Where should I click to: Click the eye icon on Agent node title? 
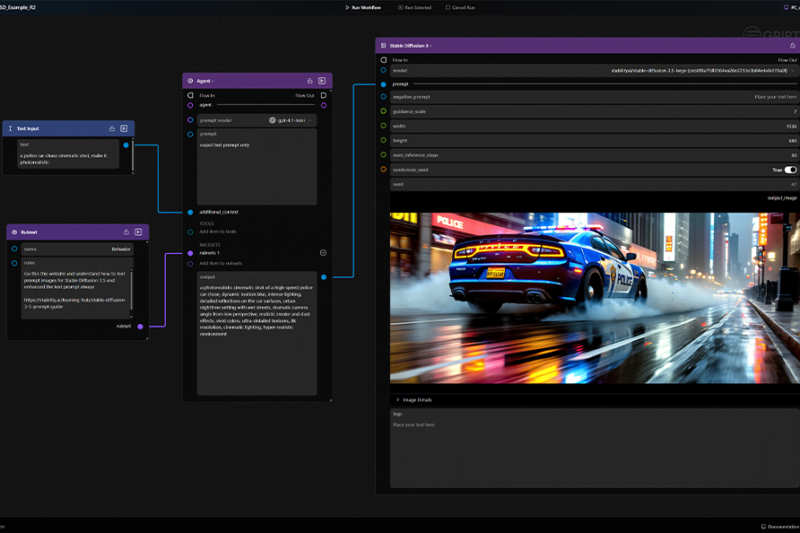[190, 81]
